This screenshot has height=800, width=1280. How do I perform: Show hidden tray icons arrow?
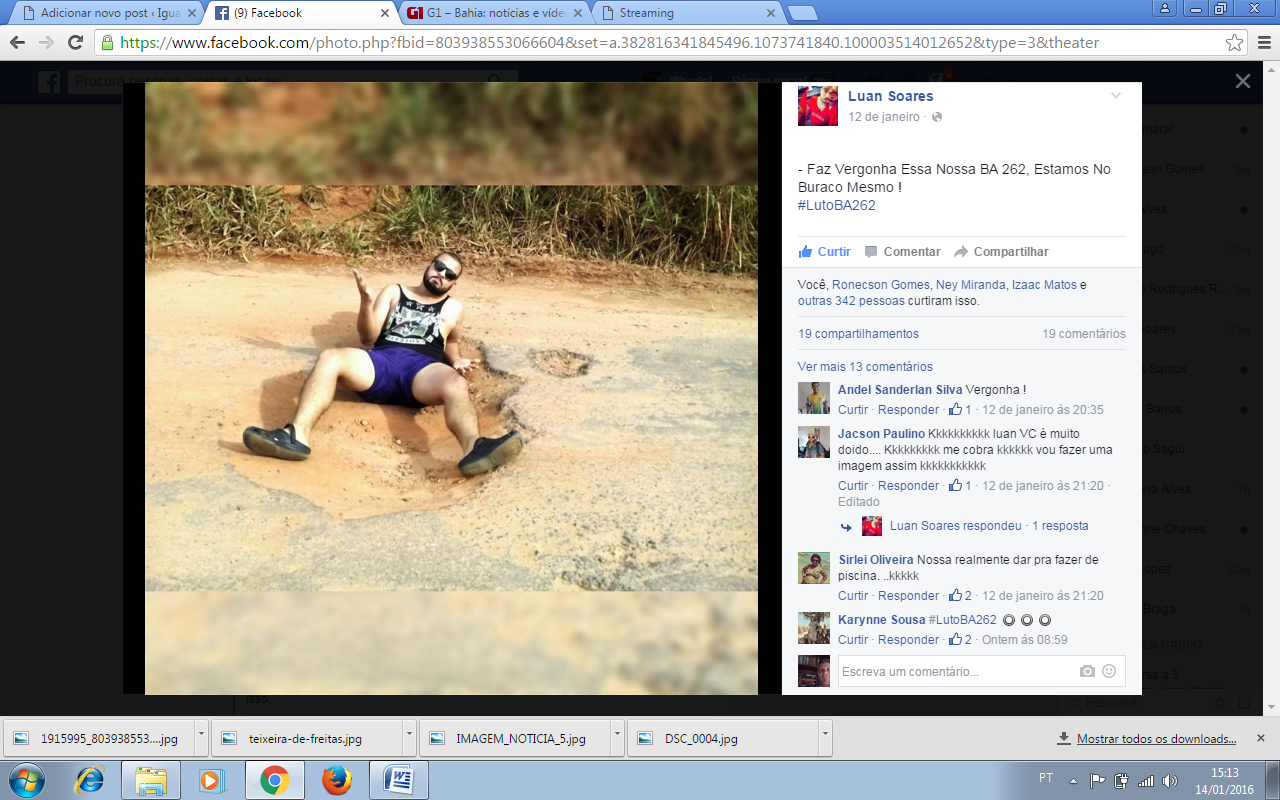click(1072, 780)
